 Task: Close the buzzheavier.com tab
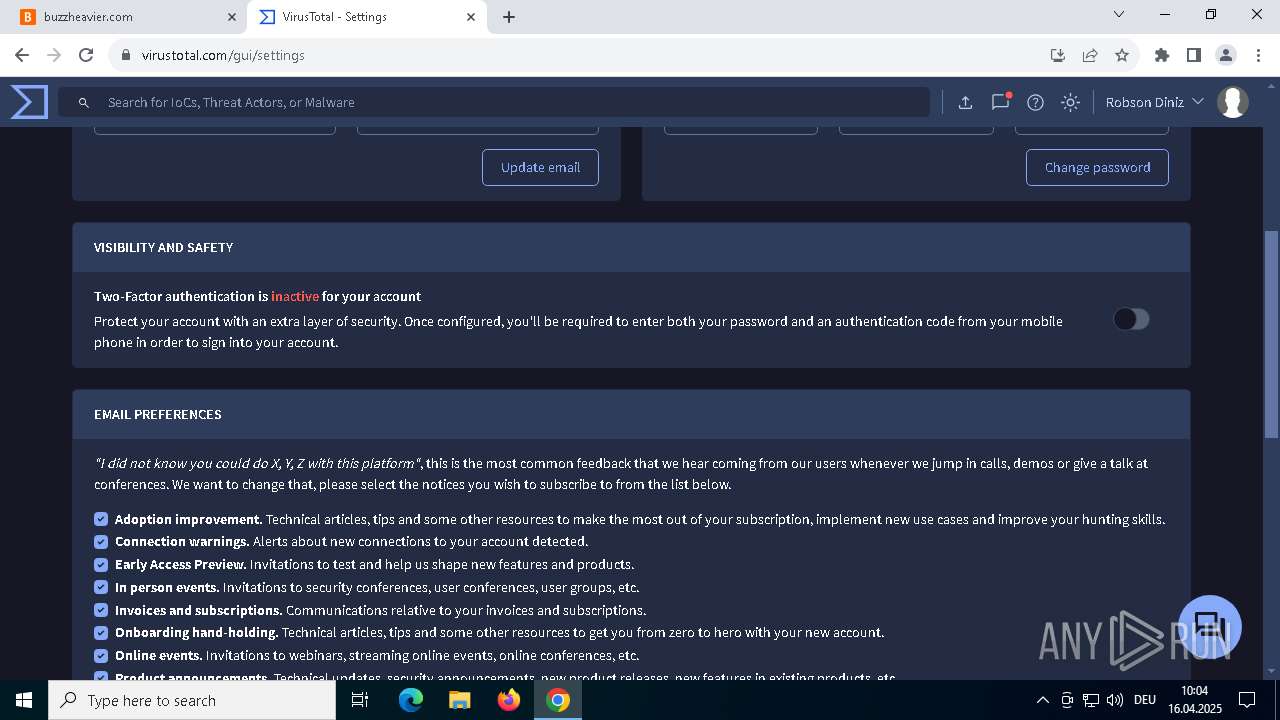coord(232,17)
